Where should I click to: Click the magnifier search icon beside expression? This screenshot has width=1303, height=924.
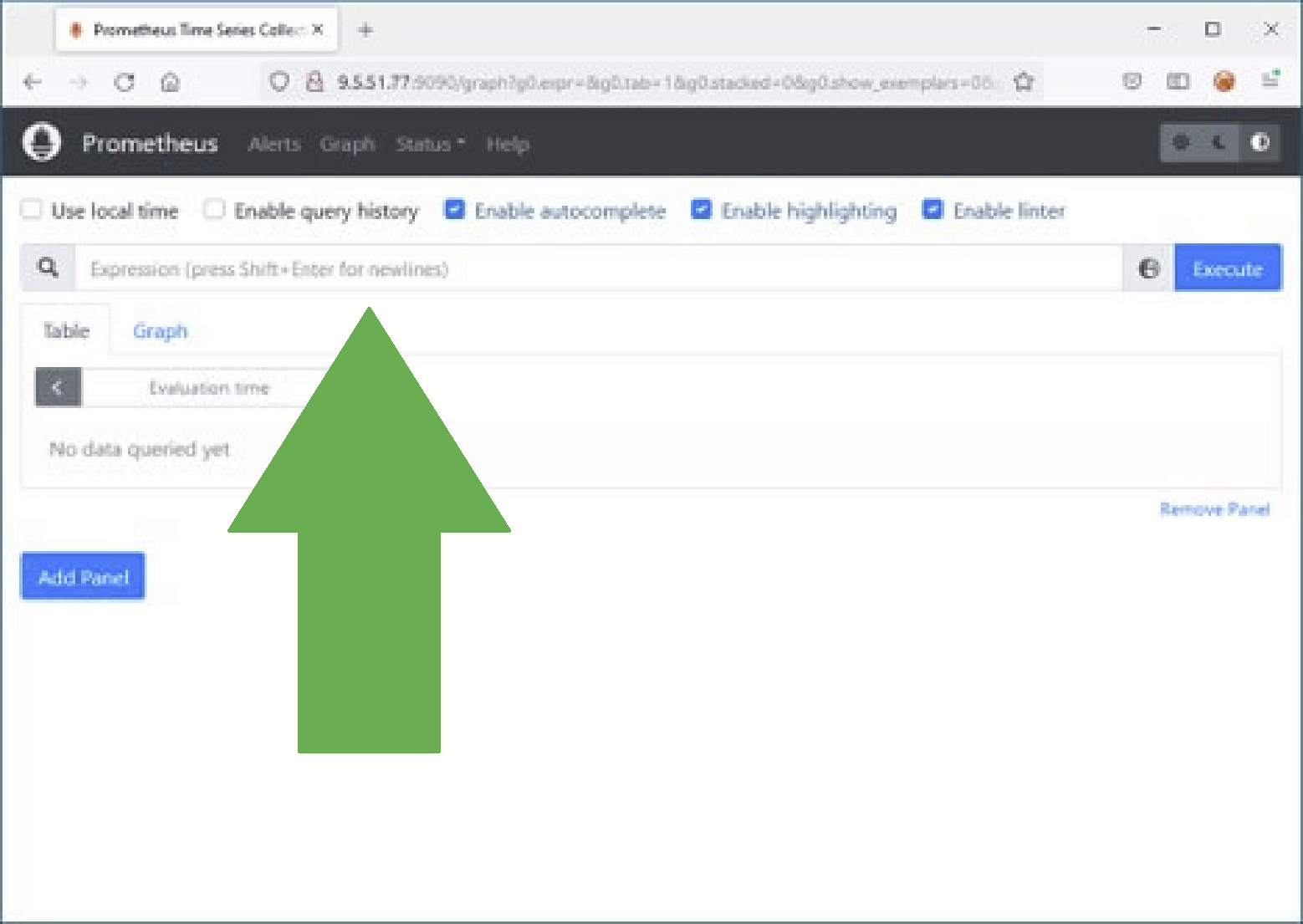[x=49, y=268]
